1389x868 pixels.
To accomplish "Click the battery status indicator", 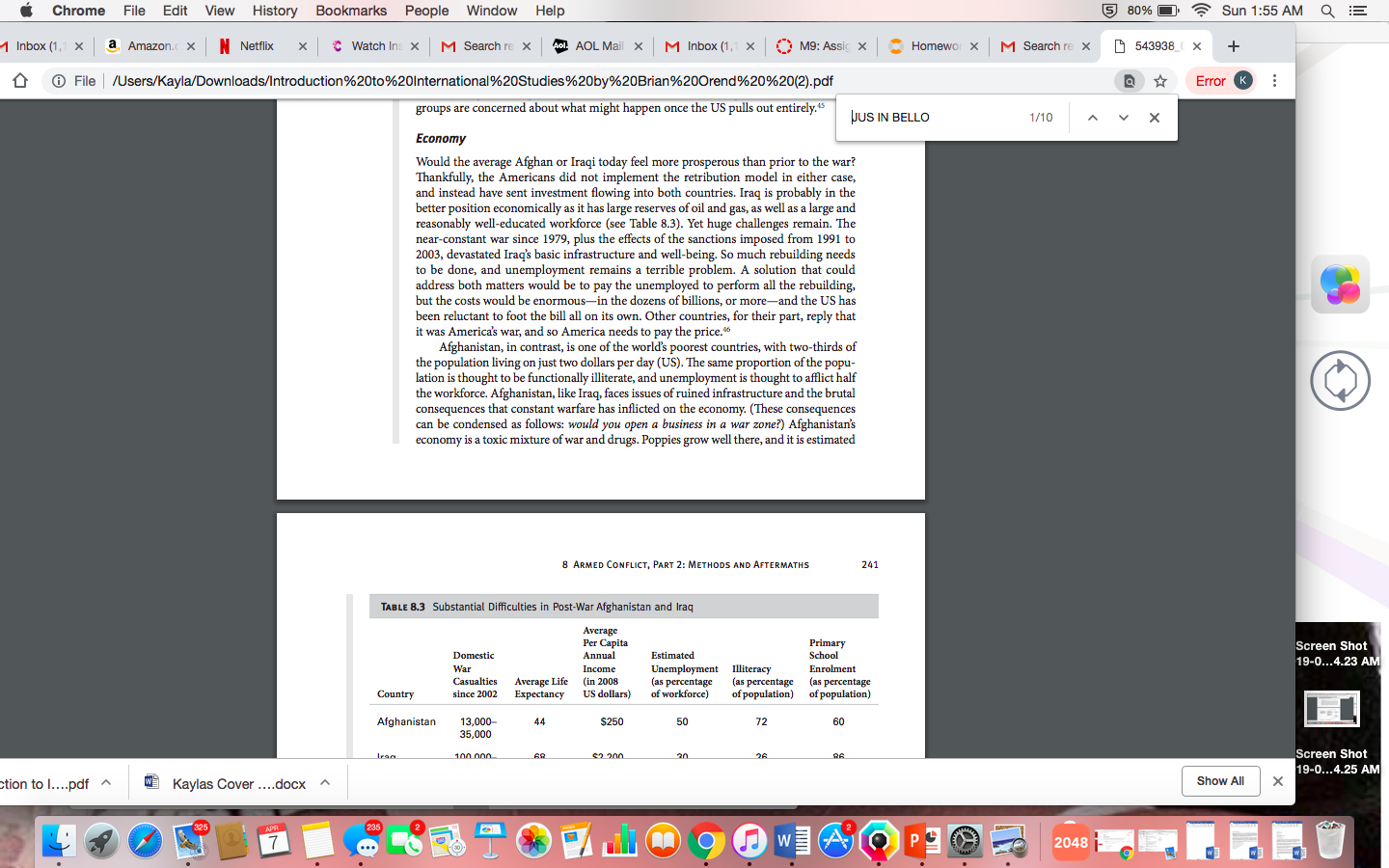I will 1154,11.
